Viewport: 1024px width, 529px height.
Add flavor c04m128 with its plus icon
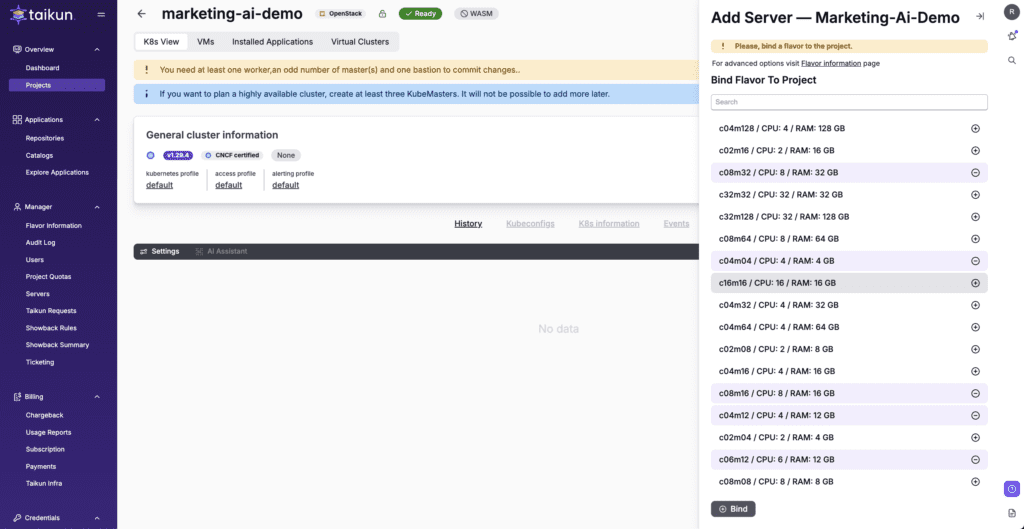tap(975, 128)
